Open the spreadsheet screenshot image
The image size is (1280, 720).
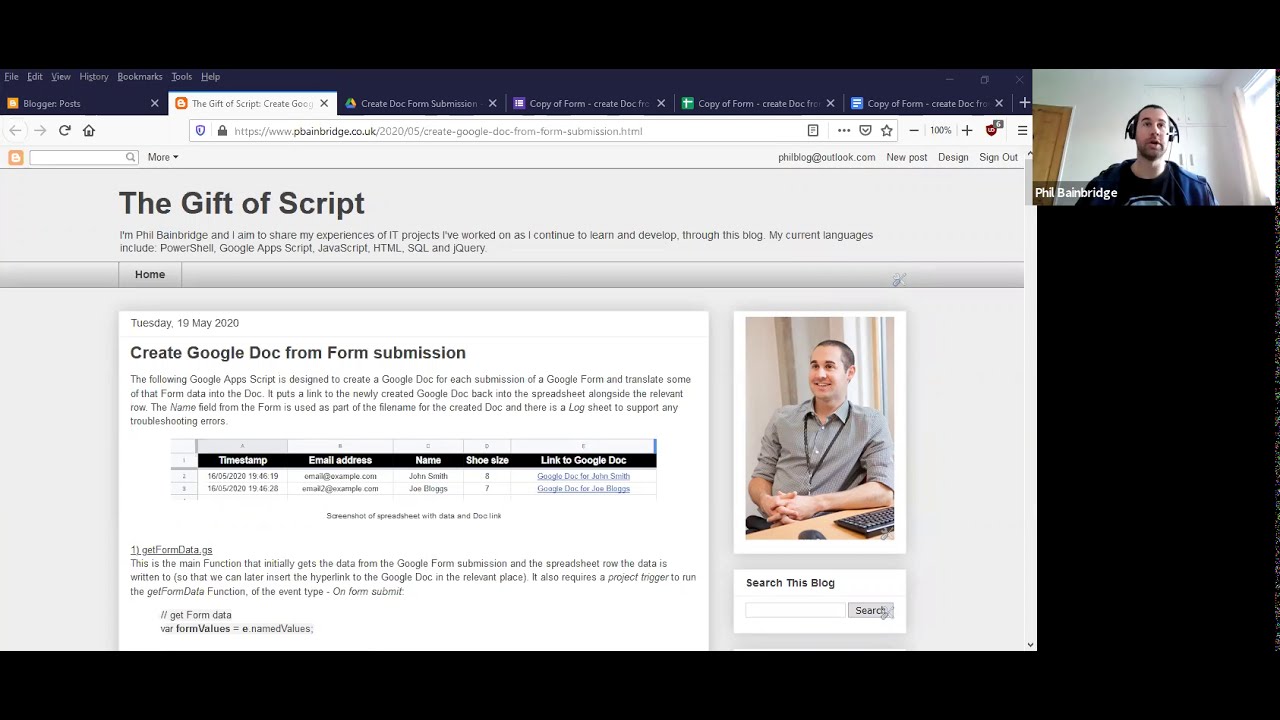coord(414,468)
